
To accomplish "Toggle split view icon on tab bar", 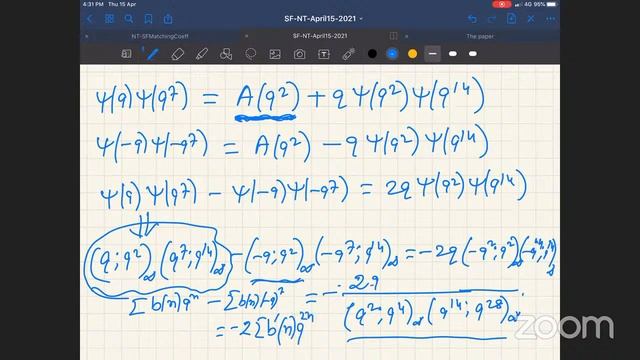I will click(x=393, y=36).
